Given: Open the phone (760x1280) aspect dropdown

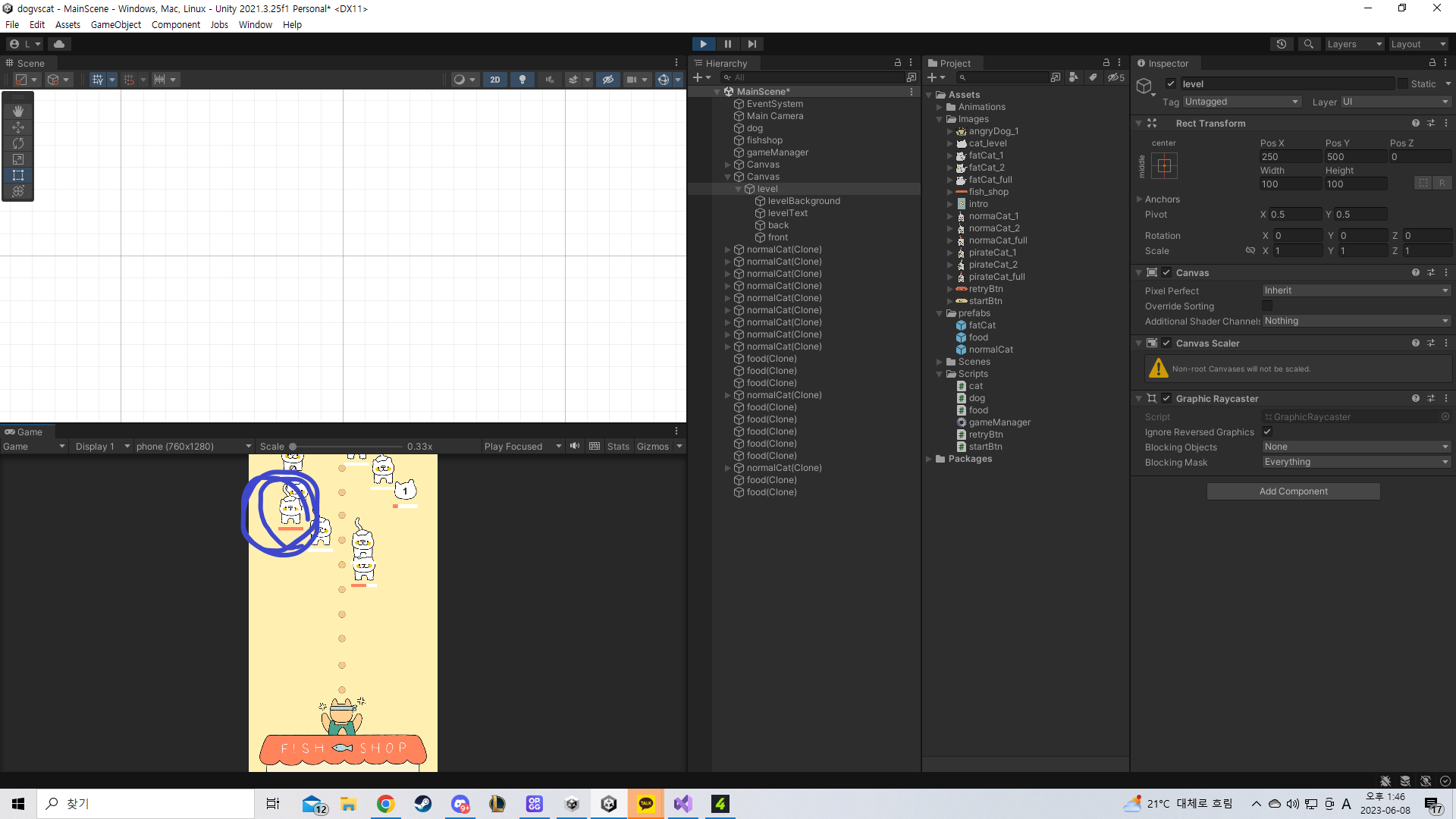Looking at the screenshot, I should [193, 447].
